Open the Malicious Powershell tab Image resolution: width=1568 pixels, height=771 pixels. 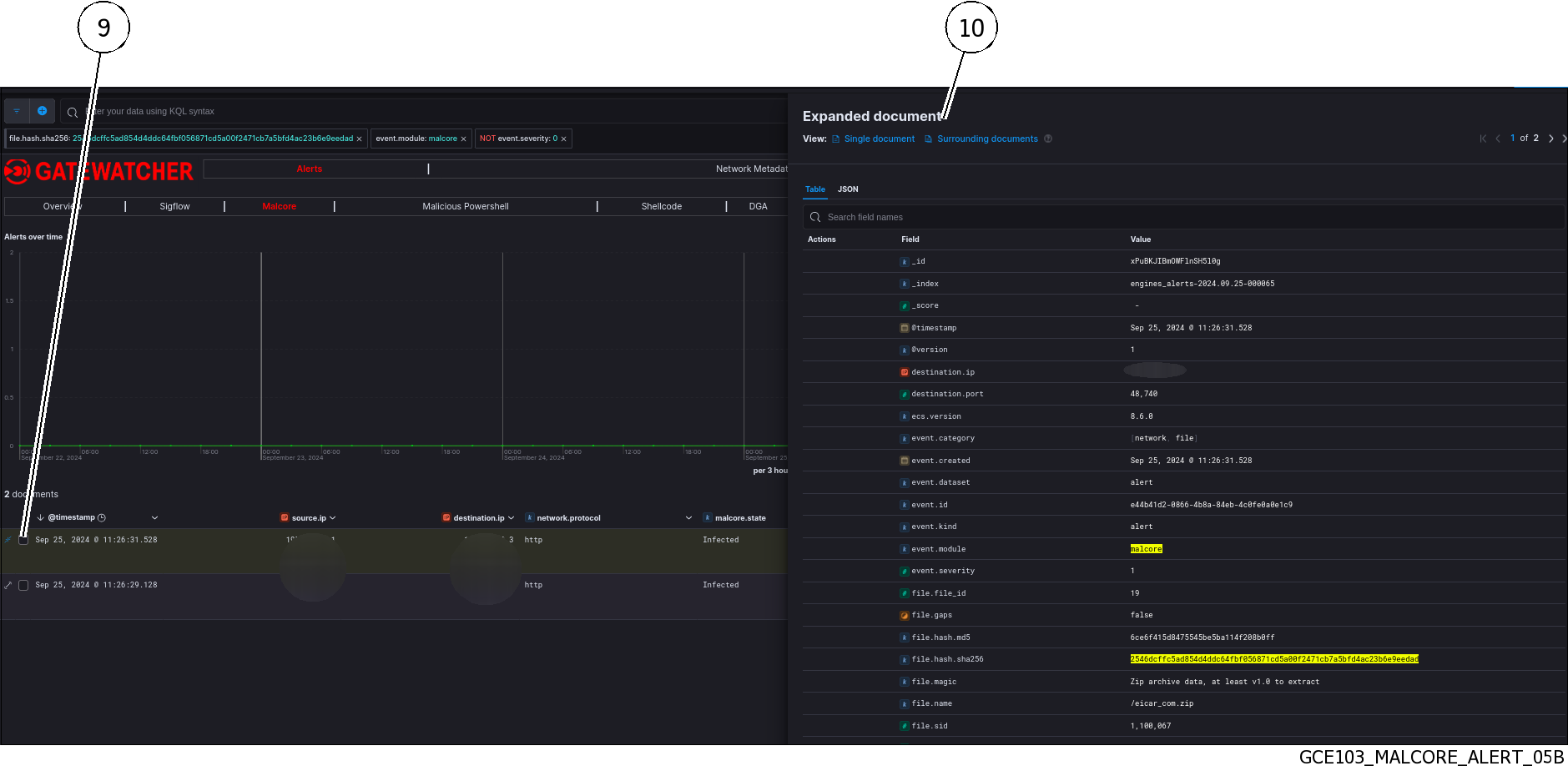click(465, 206)
